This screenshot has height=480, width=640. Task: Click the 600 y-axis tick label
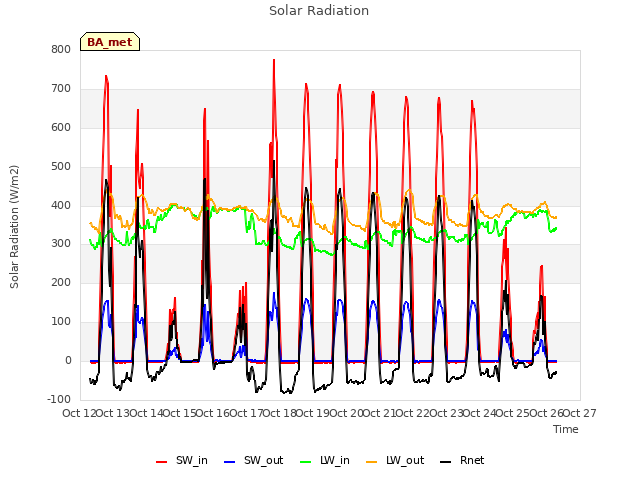tap(61, 127)
